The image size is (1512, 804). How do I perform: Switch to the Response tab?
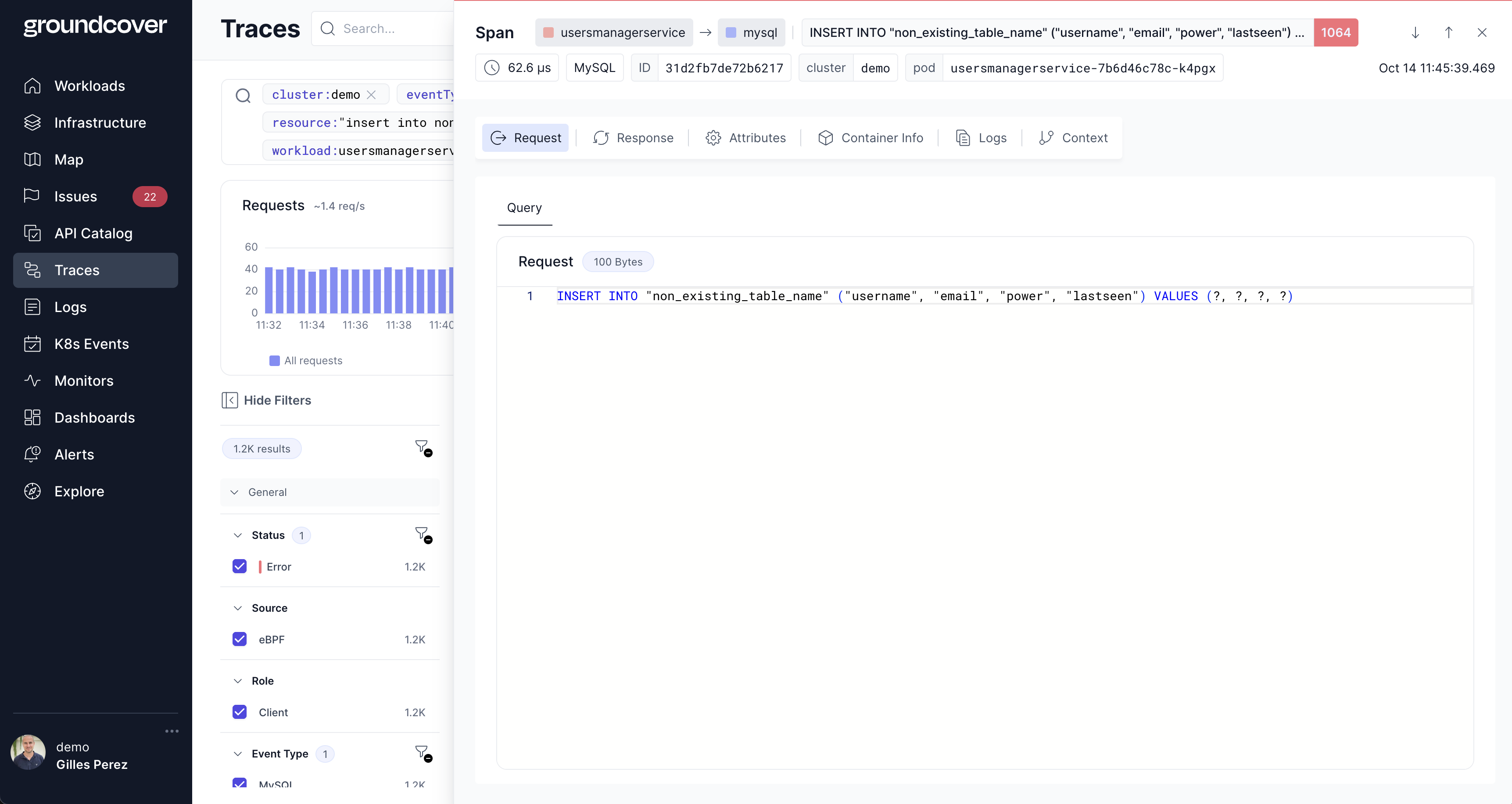click(633, 138)
